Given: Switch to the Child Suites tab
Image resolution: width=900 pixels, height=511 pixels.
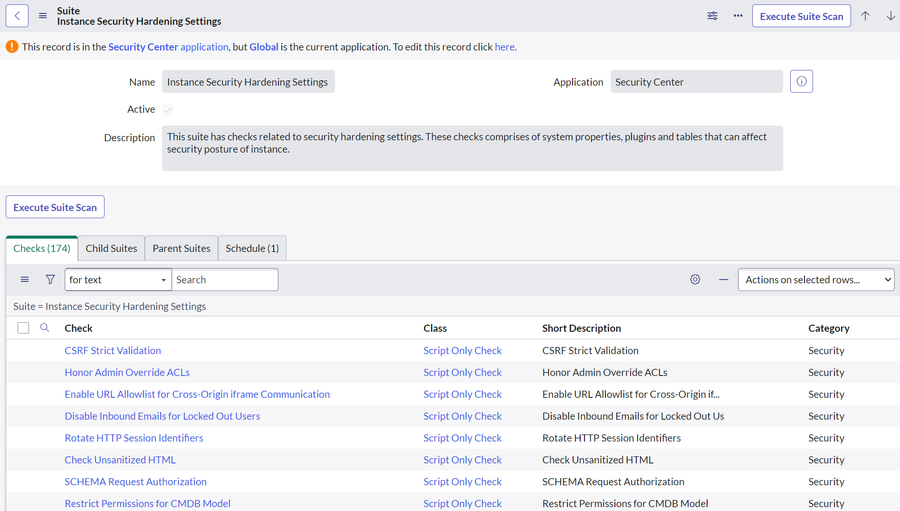Looking at the screenshot, I should [111, 248].
